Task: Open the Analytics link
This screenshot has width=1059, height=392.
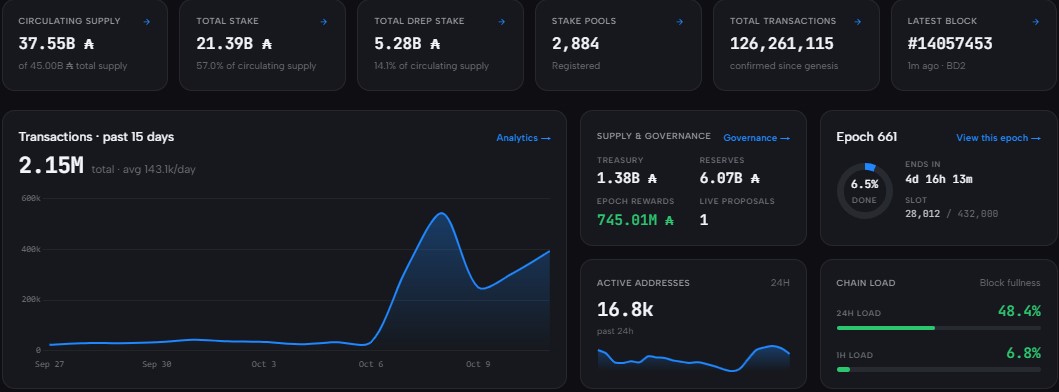Action: 523,138
